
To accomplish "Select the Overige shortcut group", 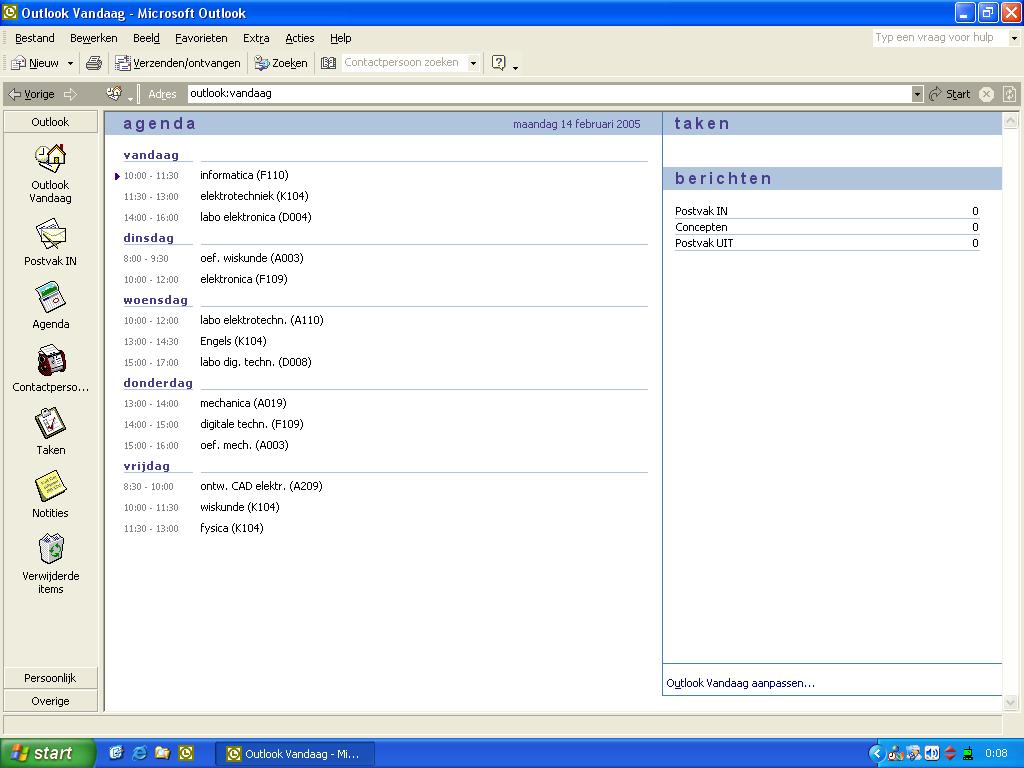I will click(x=50, y=701).
